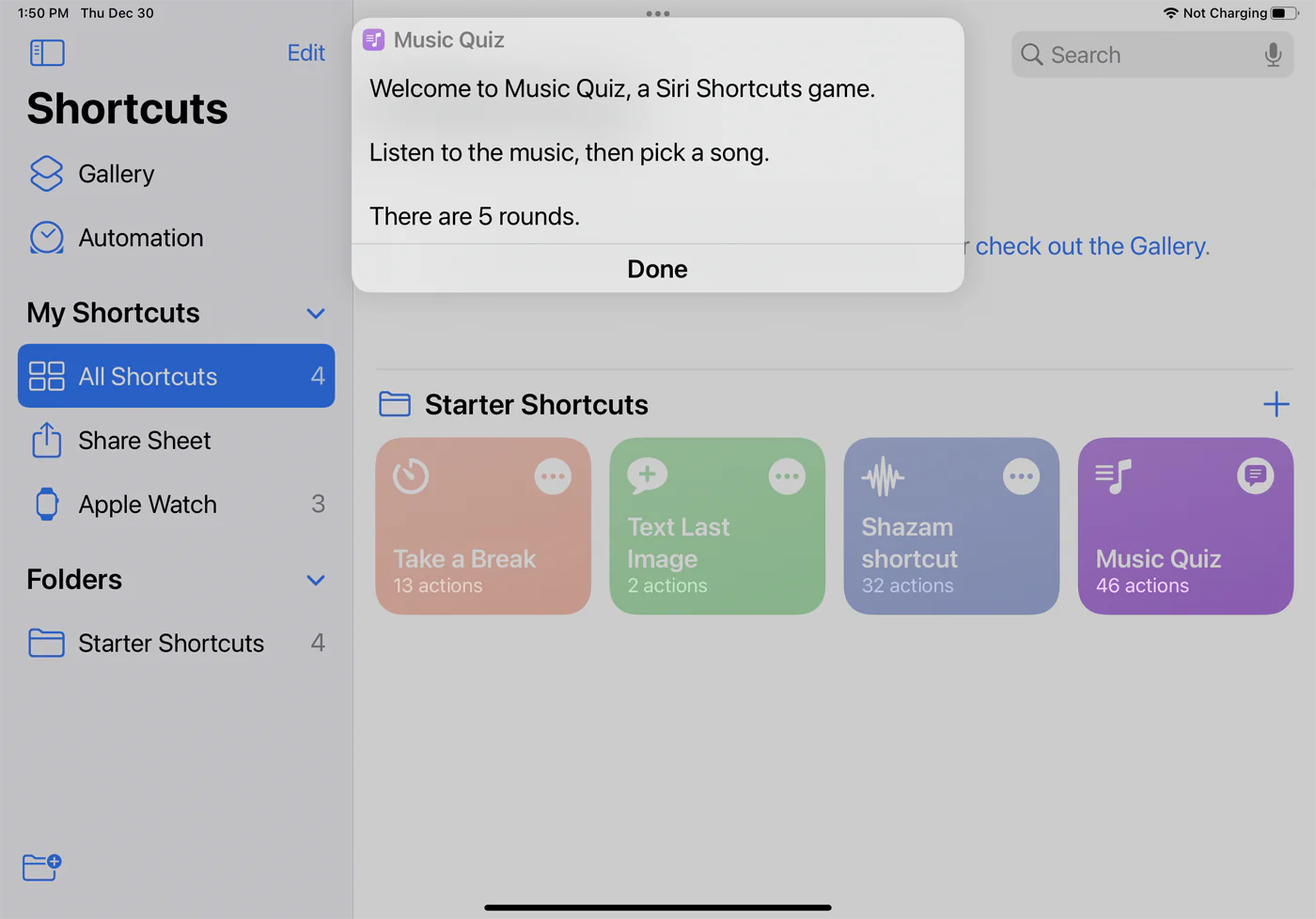Click the new folder icon
This screenshot has height=919, width=1316.
[41, 866]
